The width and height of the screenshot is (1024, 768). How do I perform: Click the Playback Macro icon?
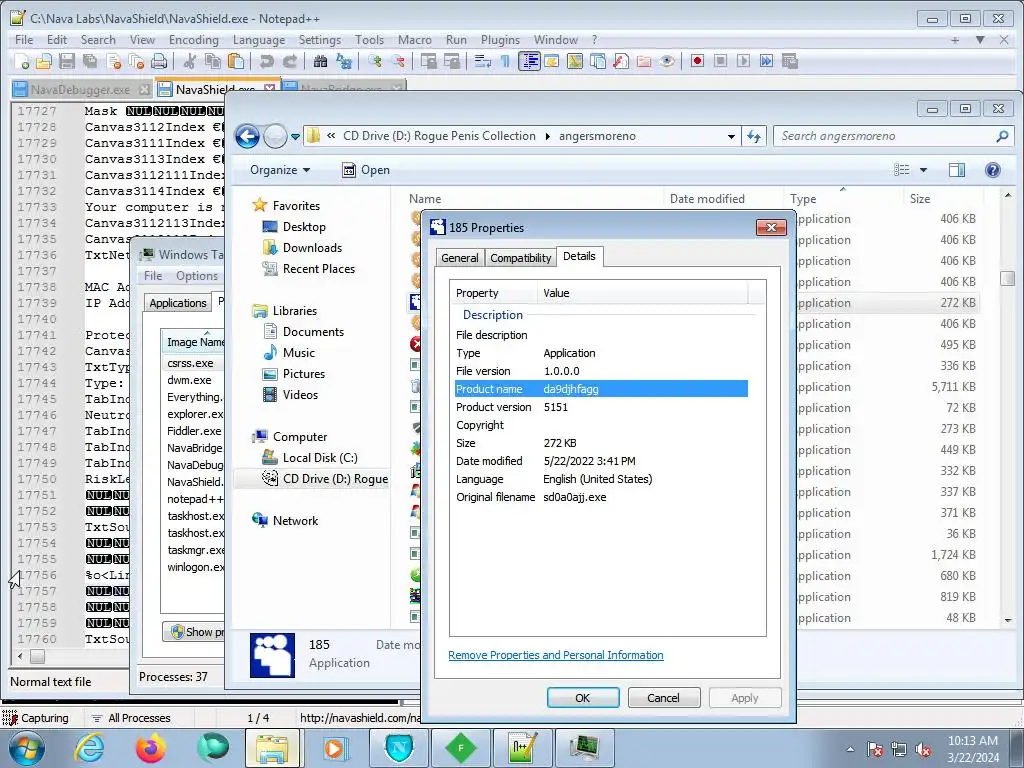click(743, 61)
